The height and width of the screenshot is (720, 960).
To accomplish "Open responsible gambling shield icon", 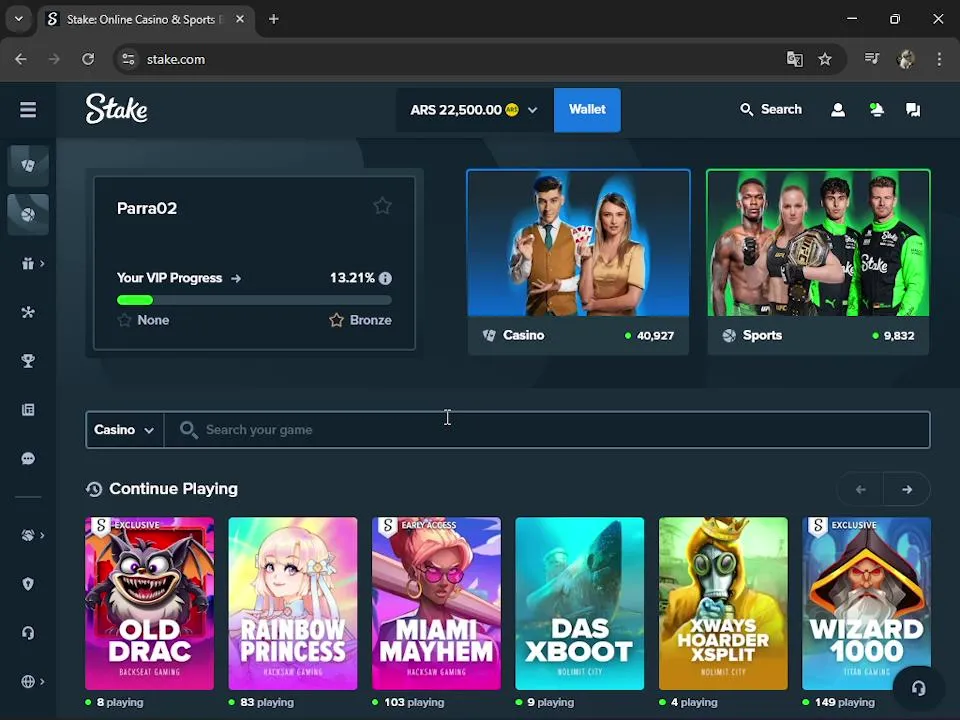I will pos(28,584).
